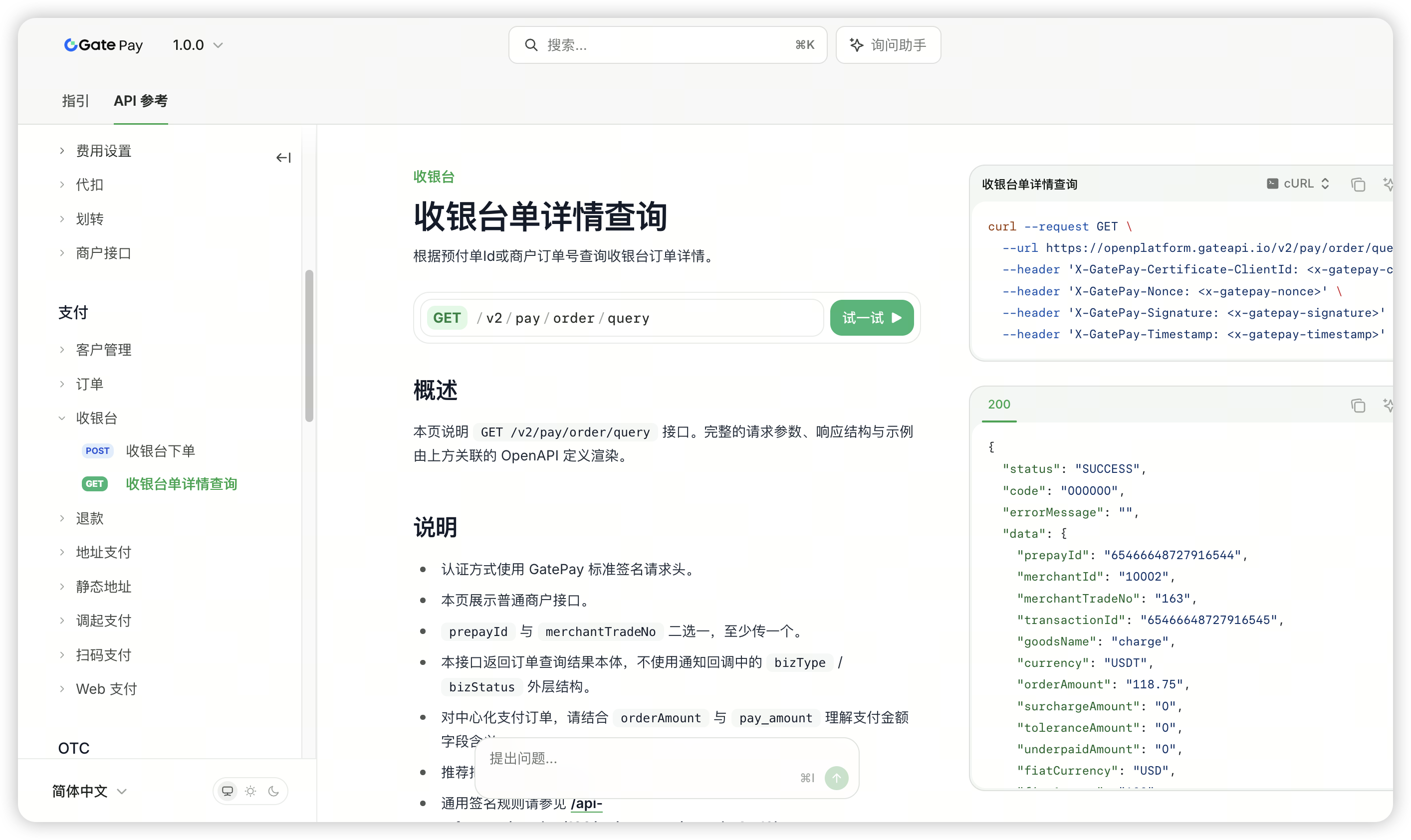Enable light theme with the sun icon
Image resolution: width=1411 pixels, height=840 pixels.
250,791
